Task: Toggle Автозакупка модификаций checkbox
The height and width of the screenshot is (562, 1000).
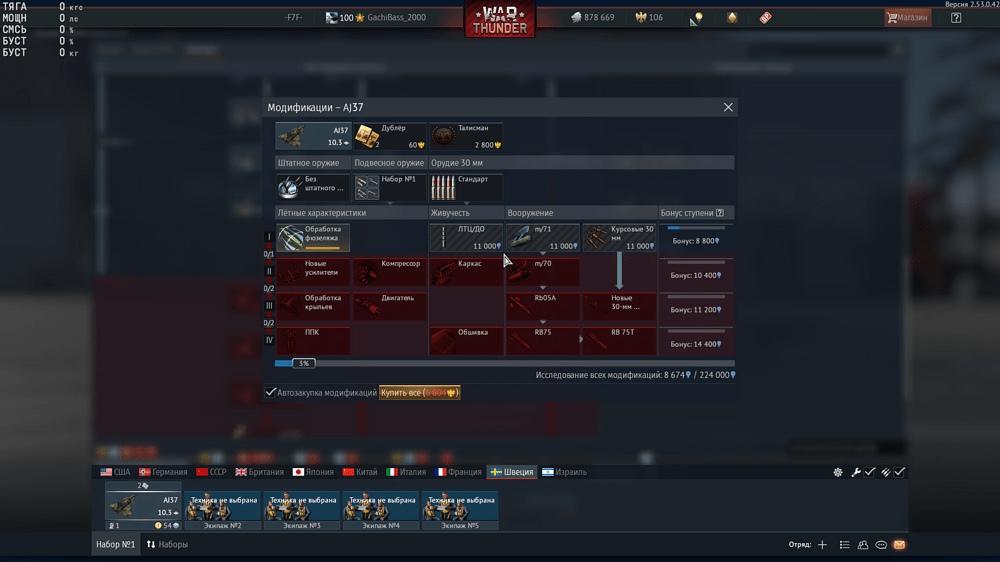Action: [x=271, y=393]
